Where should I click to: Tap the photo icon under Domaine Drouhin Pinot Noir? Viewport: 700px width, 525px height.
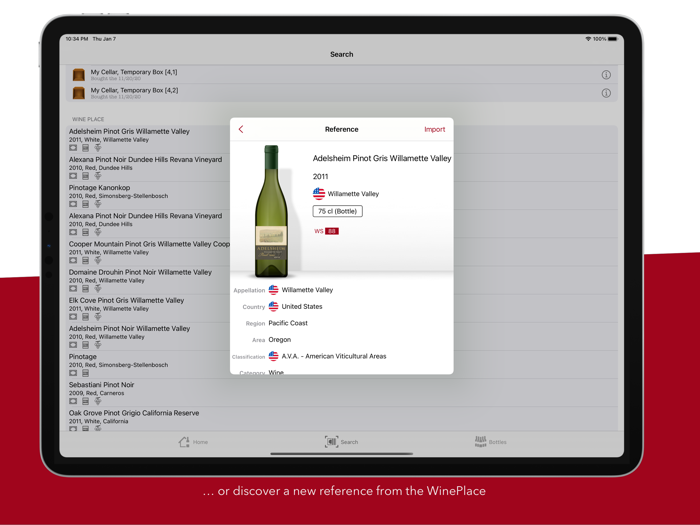pyautogui.click(x=73, y=288)
